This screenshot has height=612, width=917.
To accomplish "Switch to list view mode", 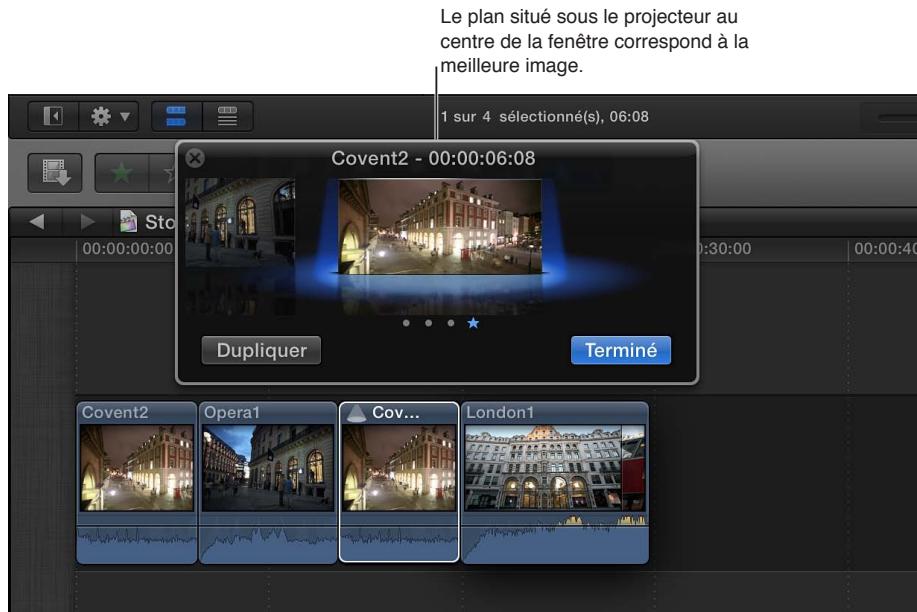I will [227, 116].
